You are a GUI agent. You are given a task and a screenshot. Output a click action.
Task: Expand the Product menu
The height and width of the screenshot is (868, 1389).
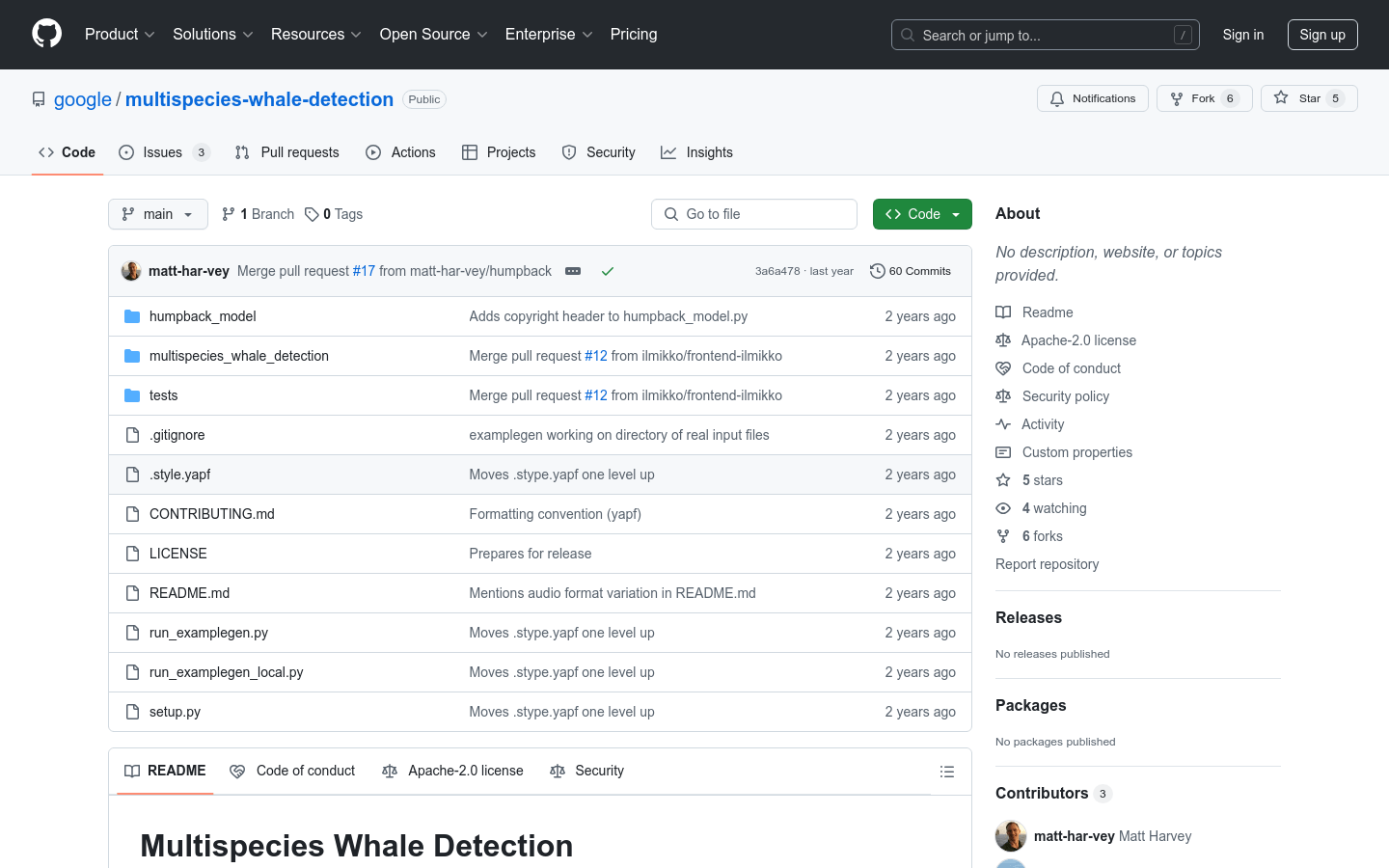click(x=120, y=34)
